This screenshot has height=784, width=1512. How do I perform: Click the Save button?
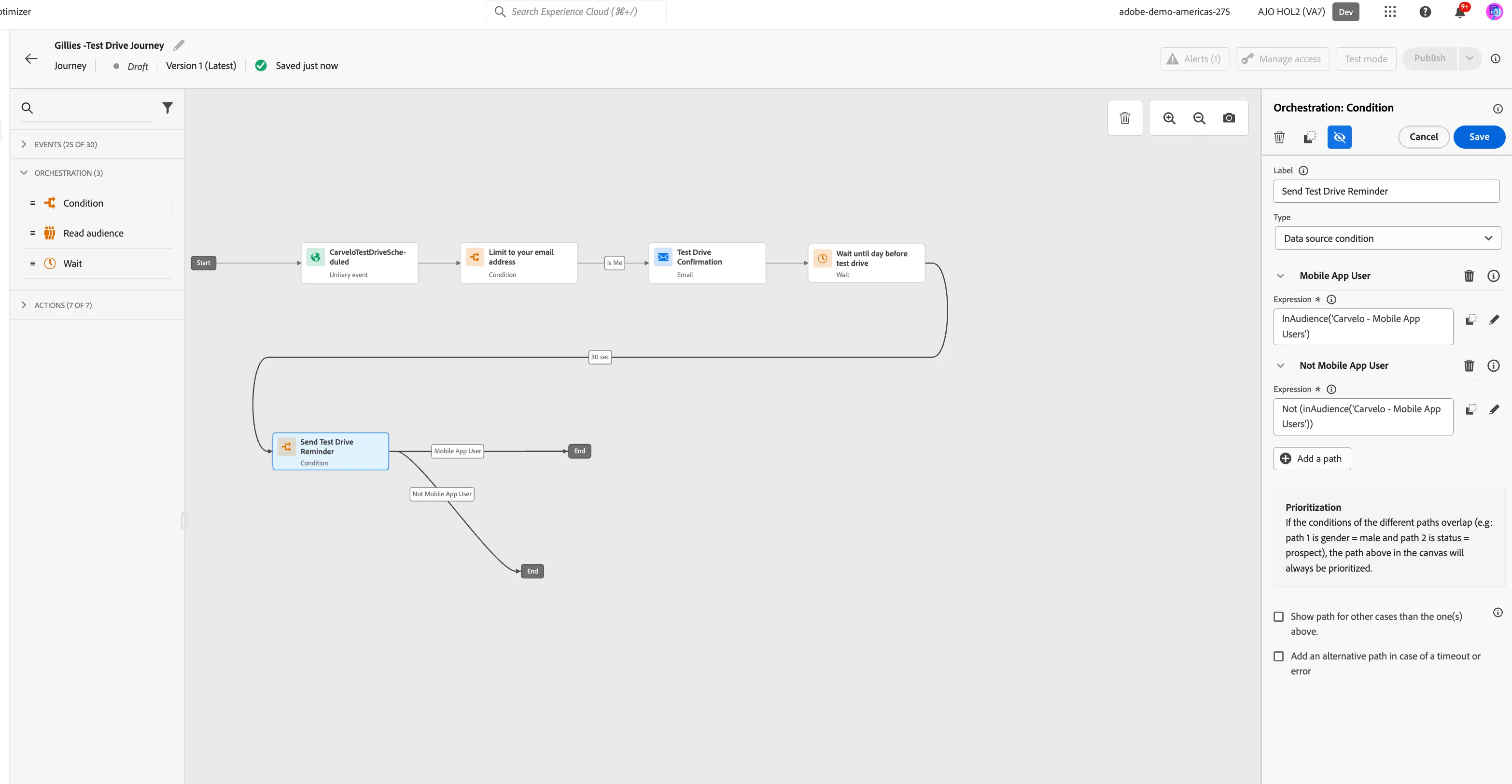click(1479, 137)
